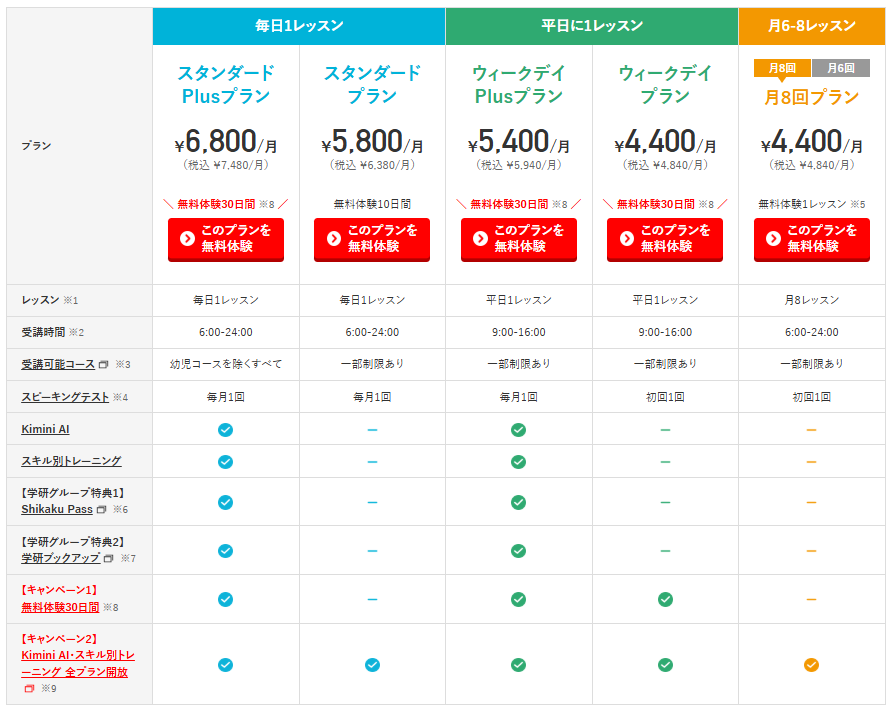This screenshot has height=711, width=896.
Task: Start free trial for ウィークデイプラン
Action: 665,239
